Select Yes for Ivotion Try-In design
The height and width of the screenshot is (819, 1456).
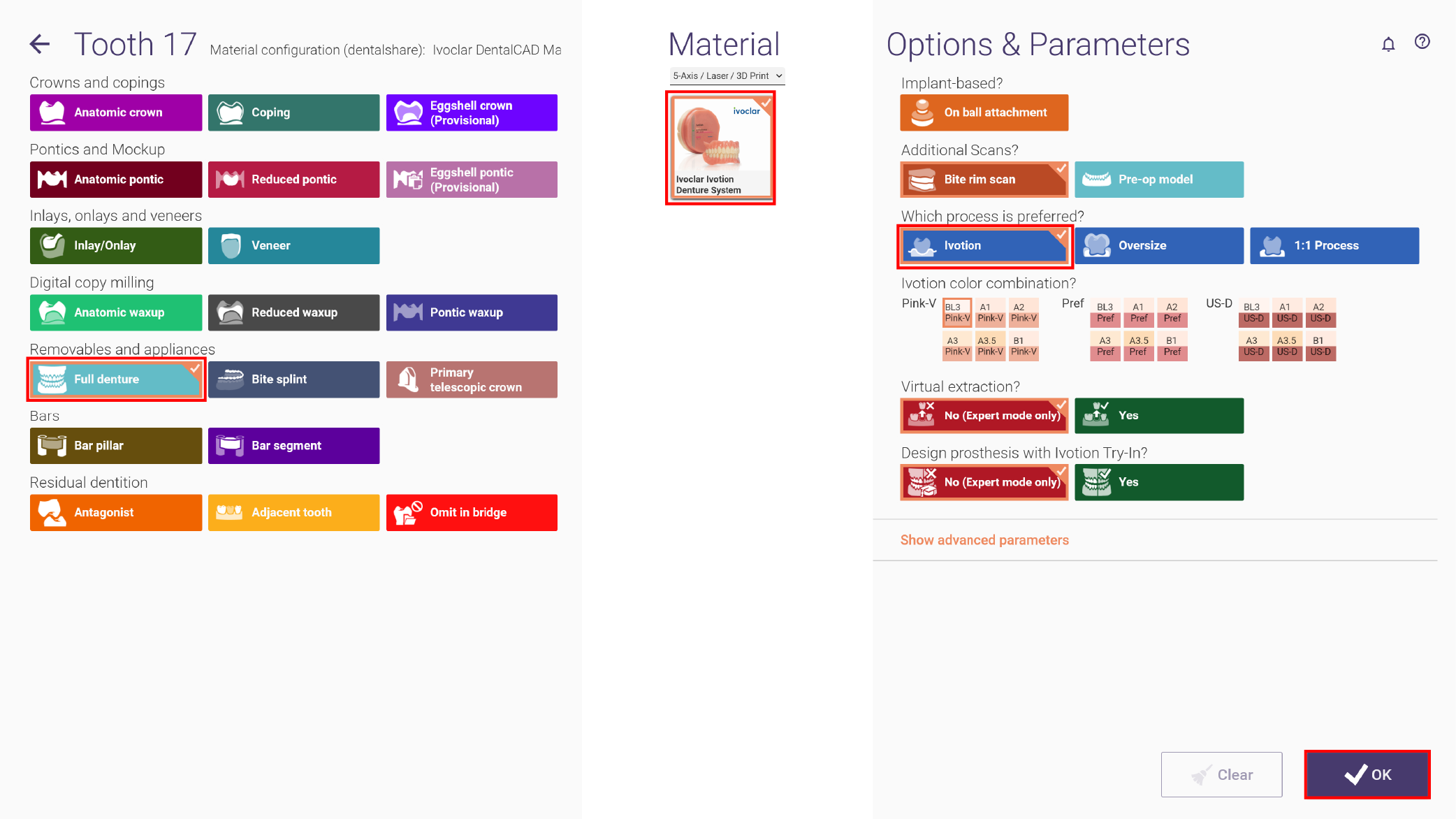coord(1159,482)
